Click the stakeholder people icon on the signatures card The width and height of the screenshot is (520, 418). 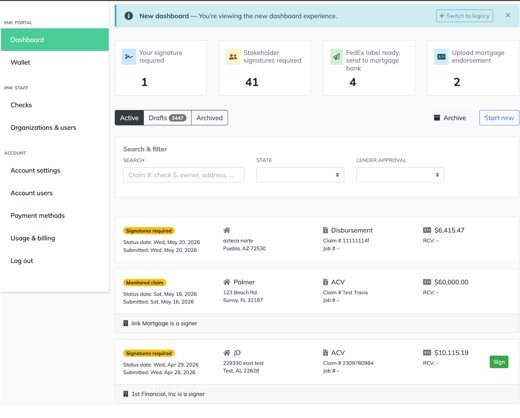pos(233,57)
